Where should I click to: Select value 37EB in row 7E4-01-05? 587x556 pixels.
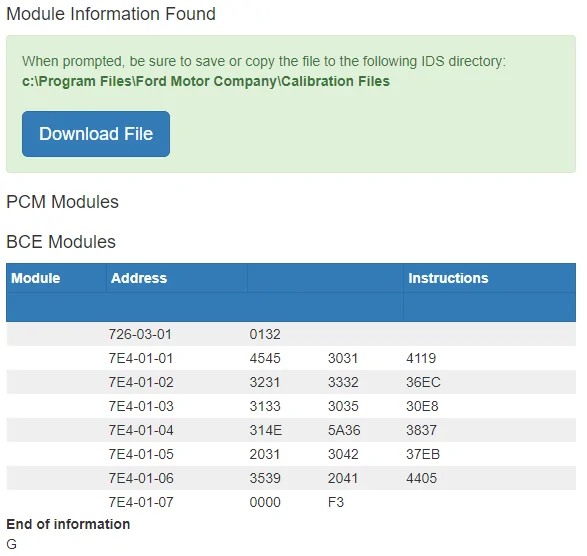coord(423,454)
